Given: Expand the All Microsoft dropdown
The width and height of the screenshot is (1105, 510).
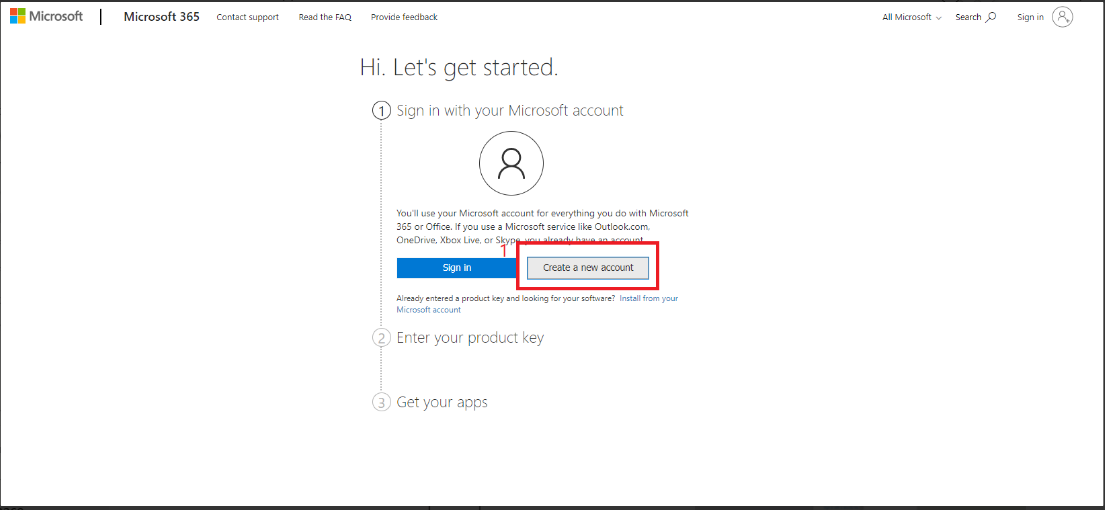Looking at the screenshot, I should pos(911,17).
